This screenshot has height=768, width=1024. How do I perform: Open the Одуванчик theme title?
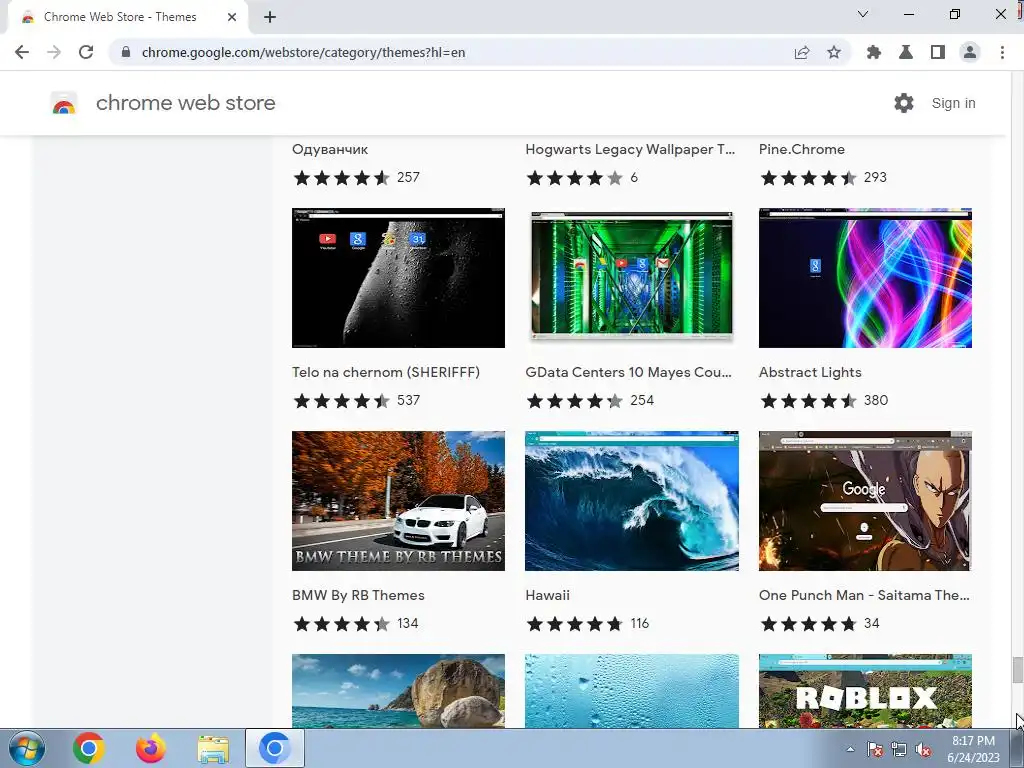(x=330, y=149)
